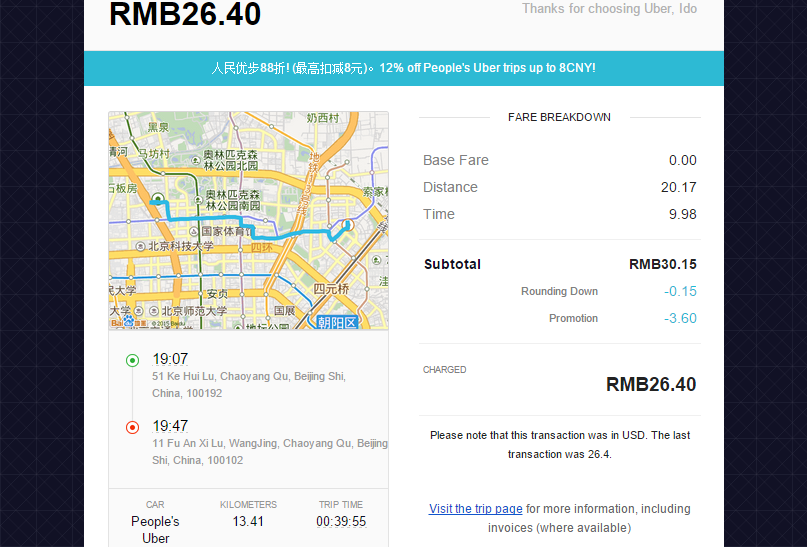Screen dimensions: 809x555
Task: Select the pickup address 51 Ke Hui Lu
Action: point(249,385)
